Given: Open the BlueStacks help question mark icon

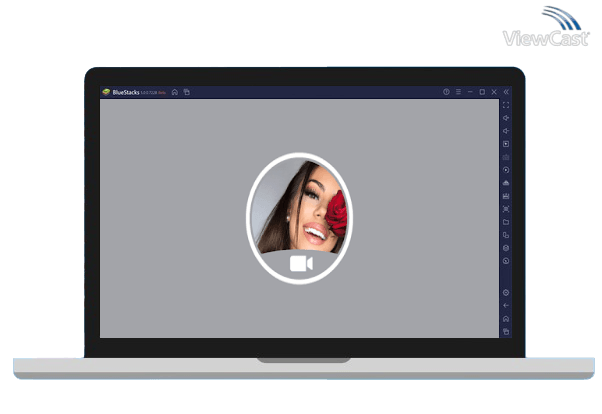Looking at the screenshot, I should pyautogui.click(x=446, y=92).
